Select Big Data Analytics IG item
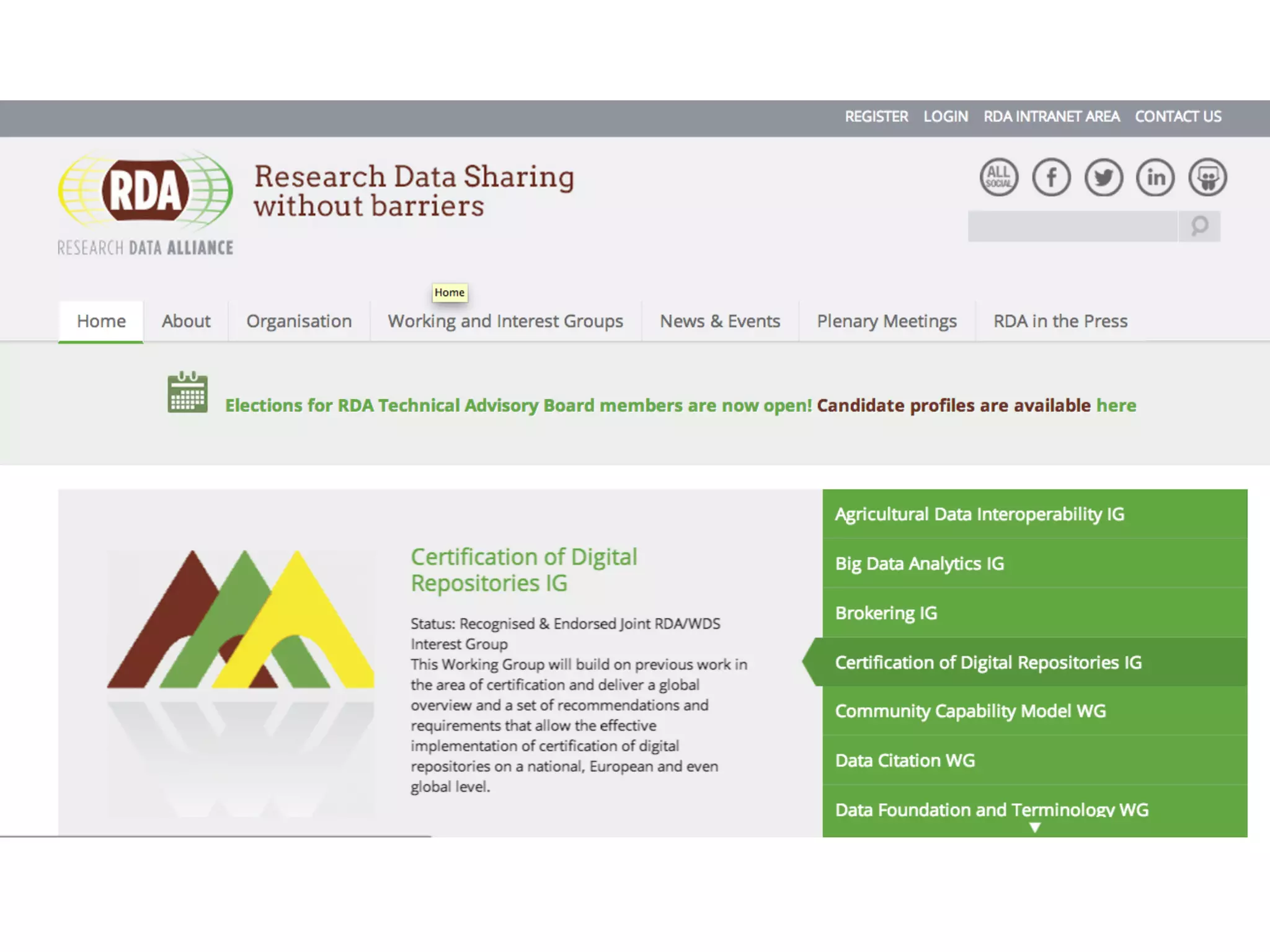The height and width of the screenshot is (952, 1270). tap(919, 563)
